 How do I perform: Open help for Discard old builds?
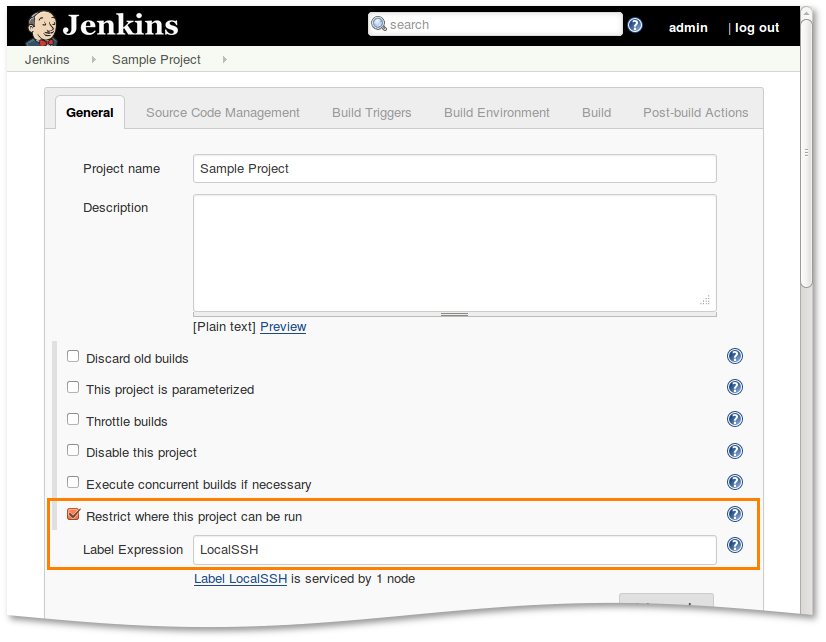tap(735, 357)
